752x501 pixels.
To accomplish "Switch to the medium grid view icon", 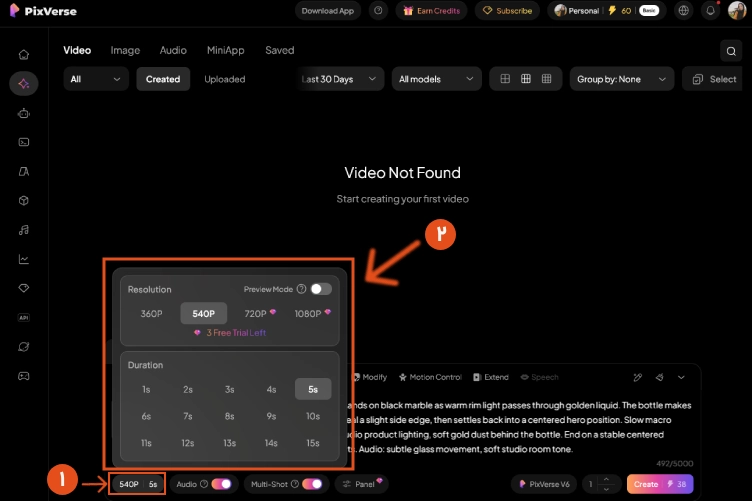I will (x=526, y=79).
